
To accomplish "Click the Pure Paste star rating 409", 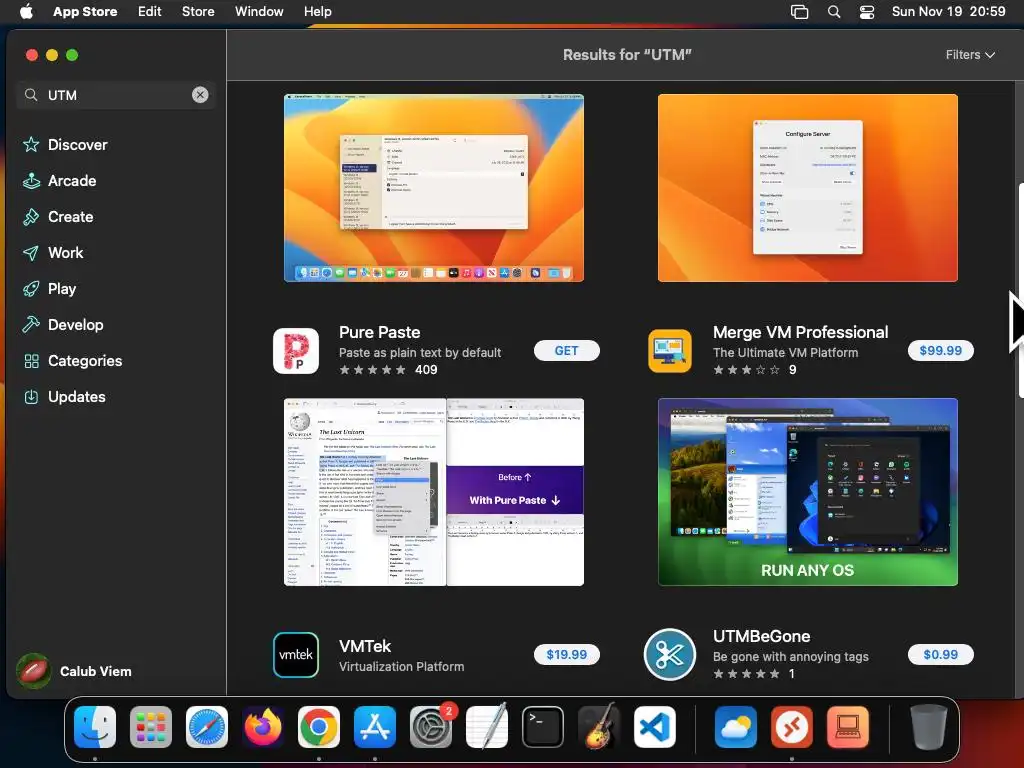I will (389, 370).
